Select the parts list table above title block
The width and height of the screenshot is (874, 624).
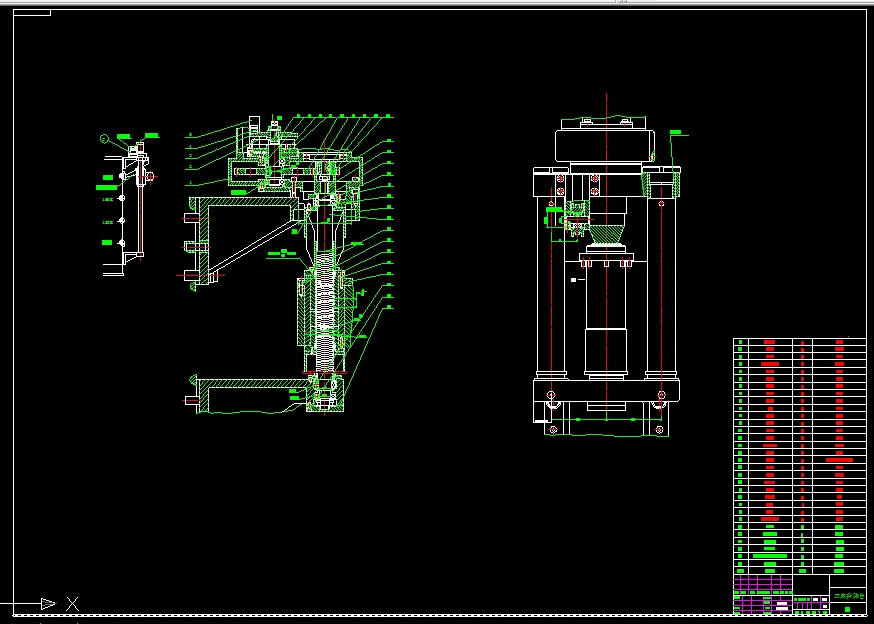799,456
